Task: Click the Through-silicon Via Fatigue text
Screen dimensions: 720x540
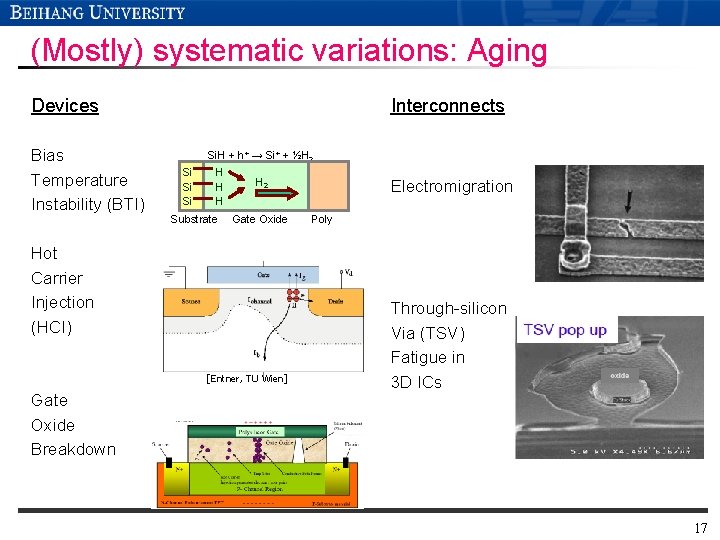Action: click(x=449, y=345)
